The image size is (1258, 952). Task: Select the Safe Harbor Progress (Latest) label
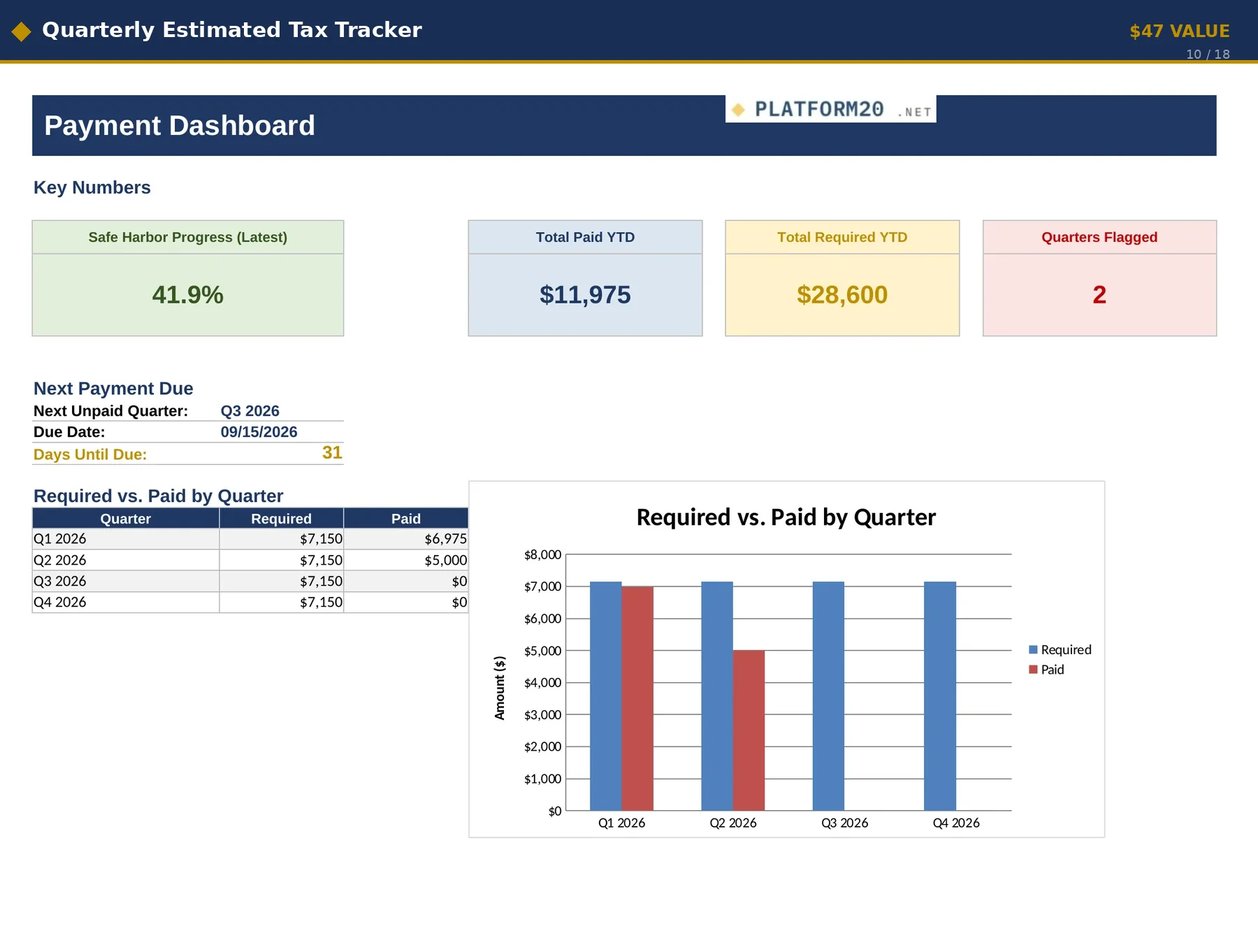click(187, 237)
